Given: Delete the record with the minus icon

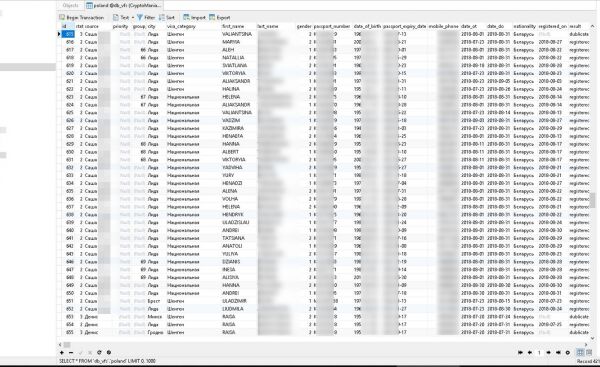Looking at the screenshot, I should (71, 352).
